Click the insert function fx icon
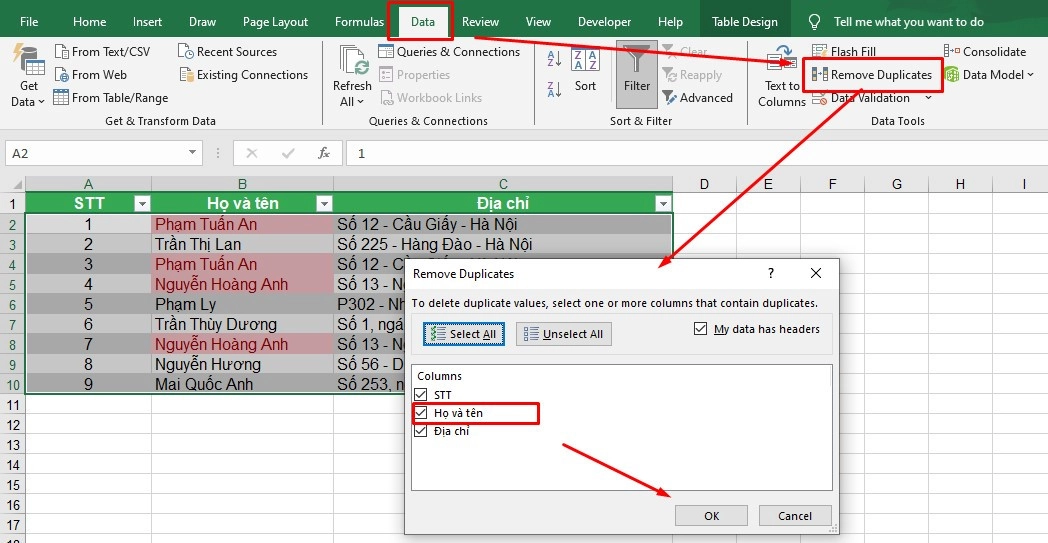The height and width of the screenshot is (543, 1048). pyautogui.click(x=323, y=153)
